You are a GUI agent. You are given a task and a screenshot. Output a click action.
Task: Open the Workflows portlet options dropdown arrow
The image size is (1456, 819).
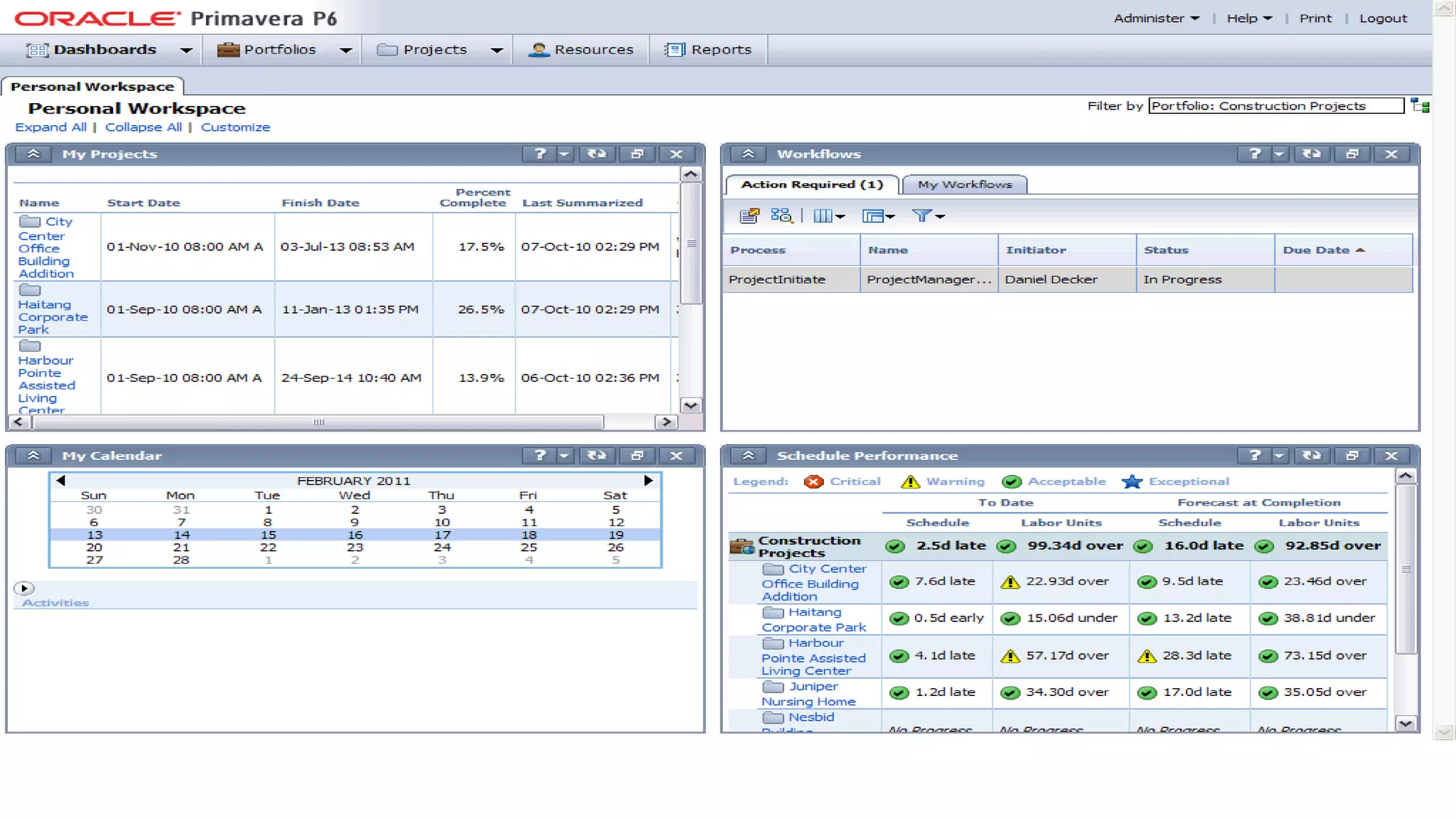coord(1280,154)
